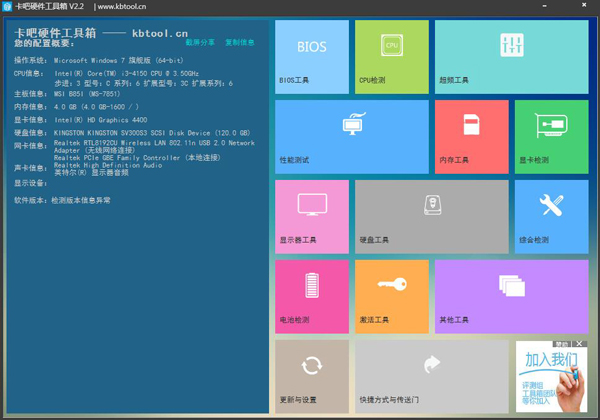Open the green 显卡检测 graphics card tile

coord(552,137)
